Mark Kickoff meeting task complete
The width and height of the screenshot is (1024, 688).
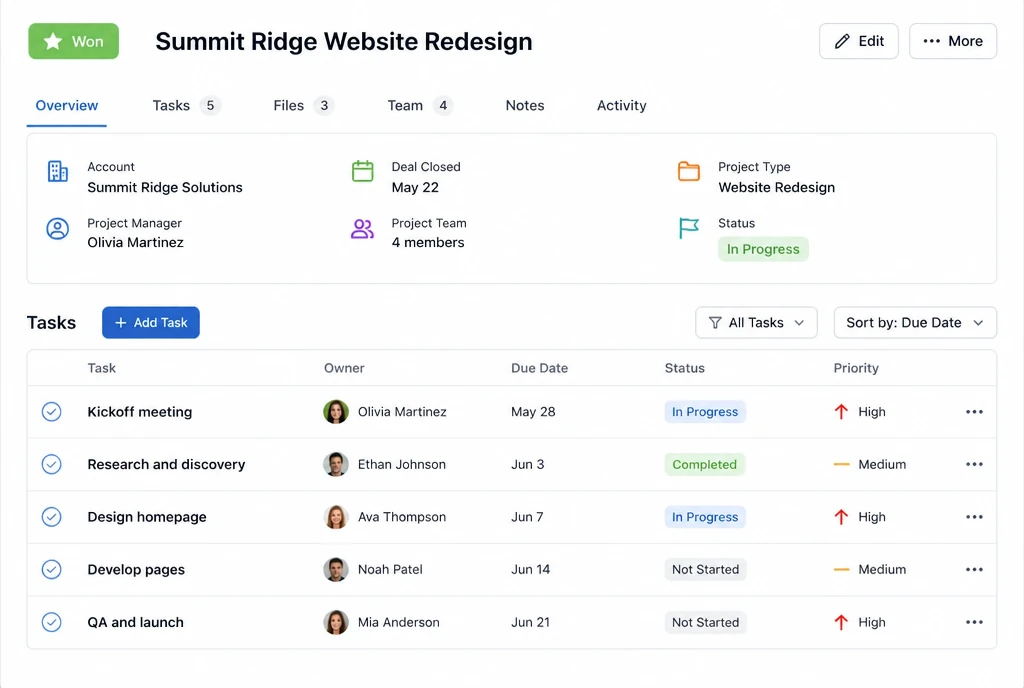pos(52,412)
